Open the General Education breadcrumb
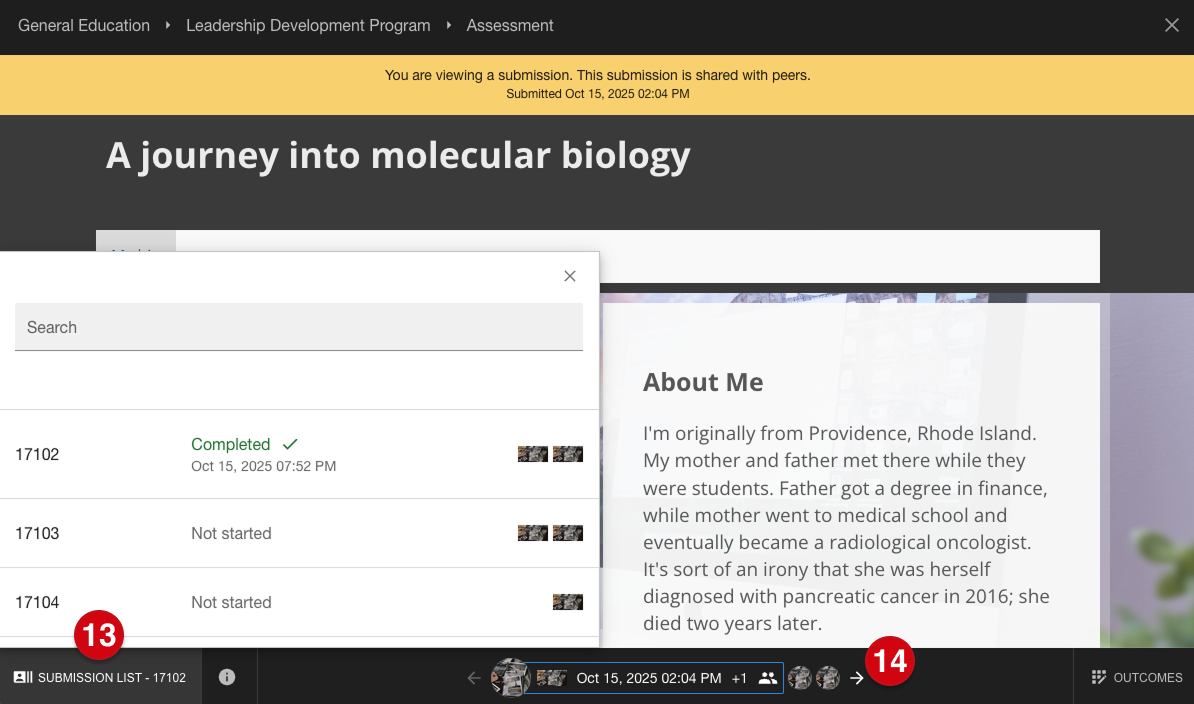This screenshot has width=1194, height=704. [x=84, y=25]
